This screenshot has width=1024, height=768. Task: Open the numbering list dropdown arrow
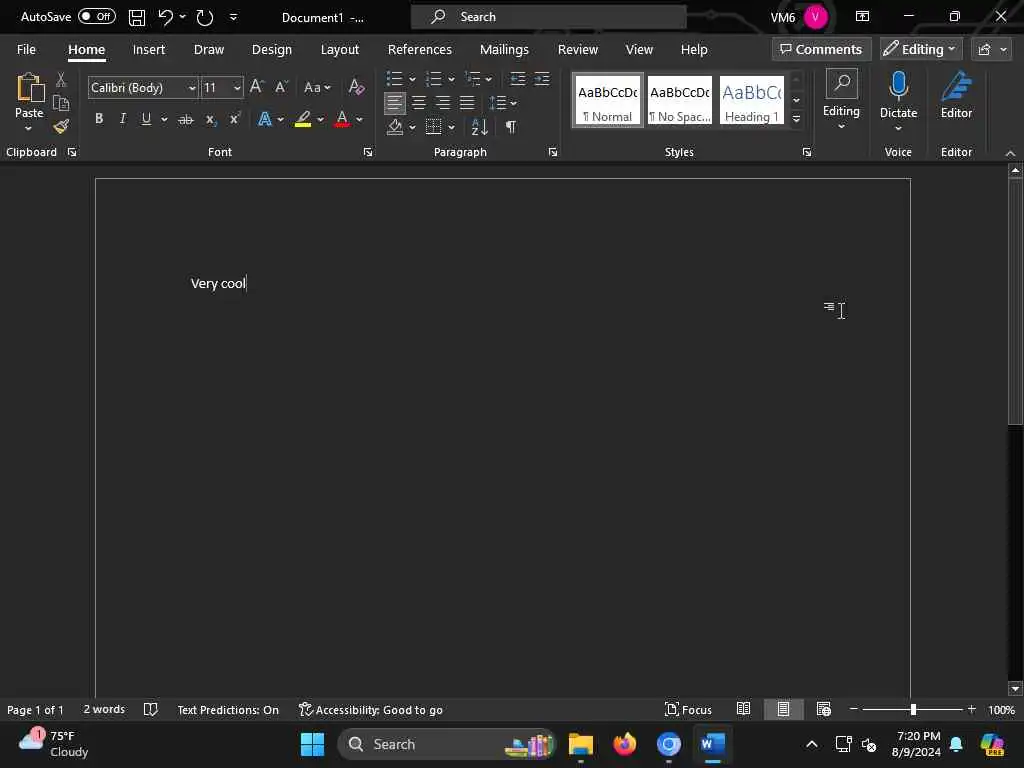(x=451, y=79)
